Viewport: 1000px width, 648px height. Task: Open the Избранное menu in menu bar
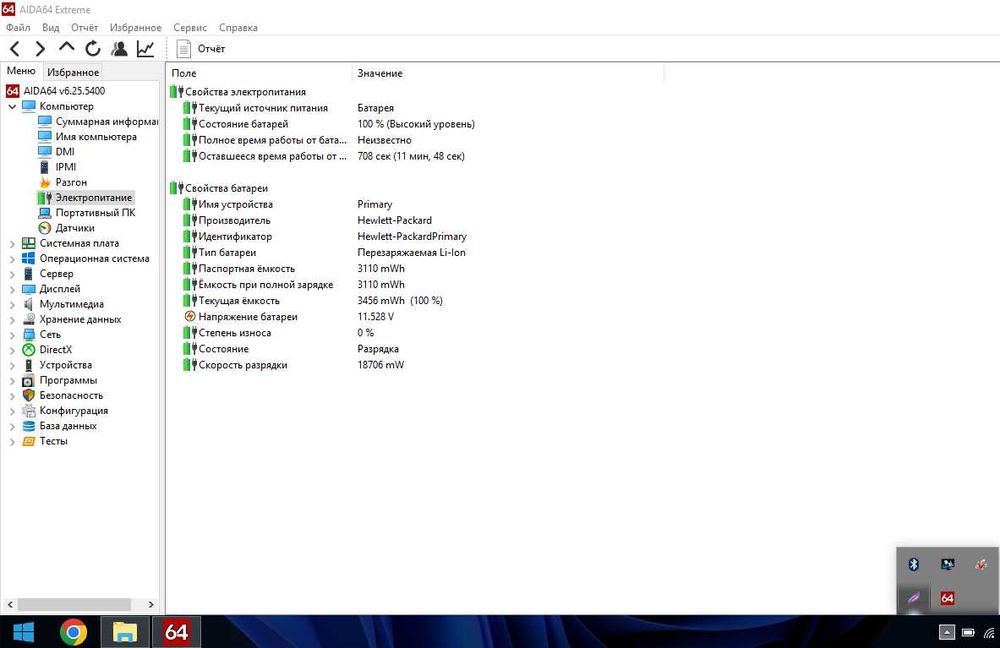(x=135, y=27)
